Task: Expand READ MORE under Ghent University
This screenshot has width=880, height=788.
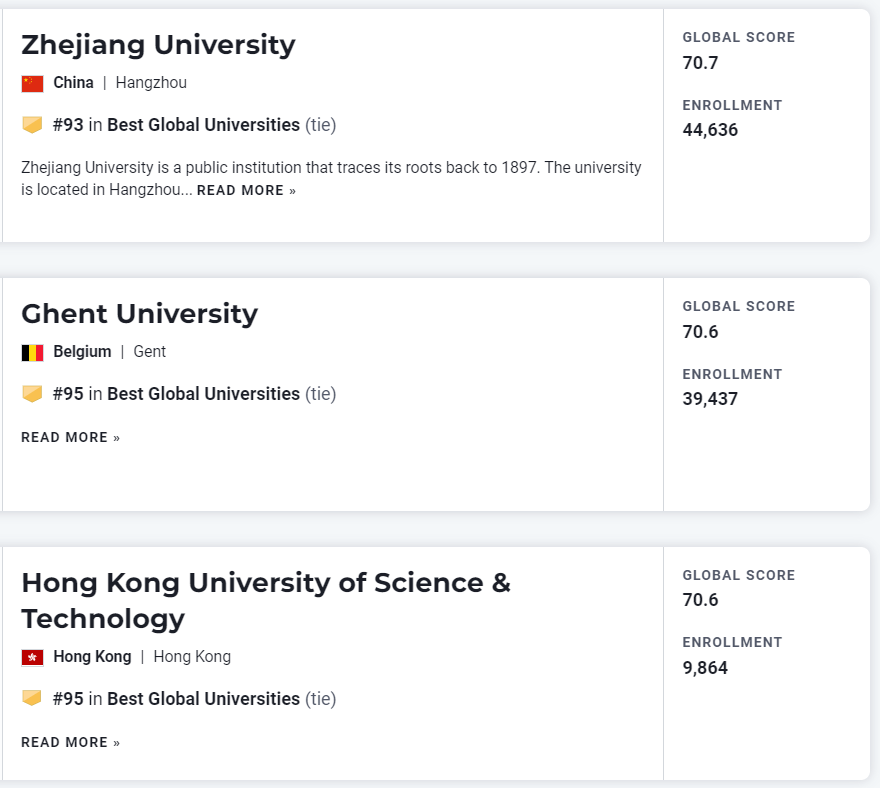Action: (x=70, y=437)
